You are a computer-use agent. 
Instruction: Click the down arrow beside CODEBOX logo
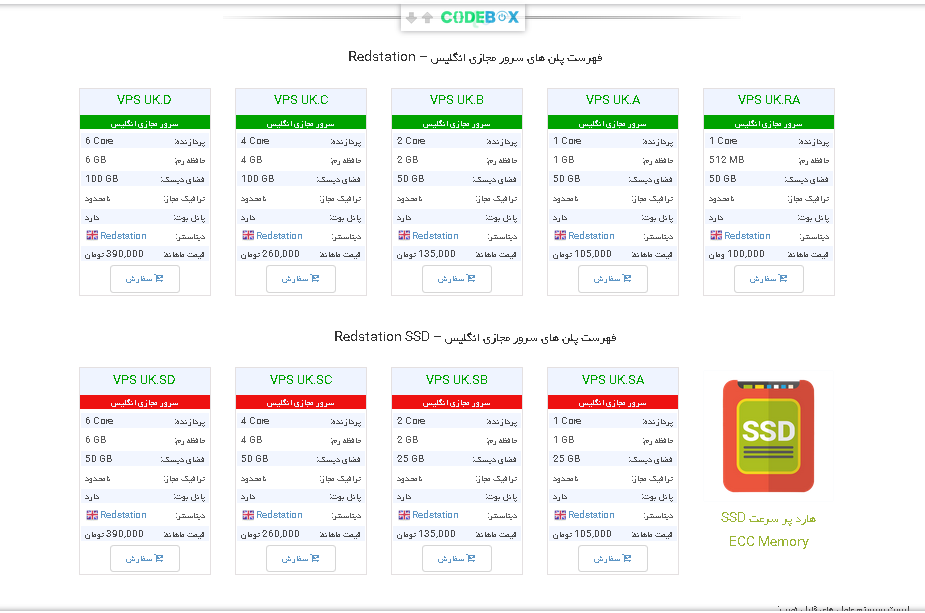[x=411, y=18]
